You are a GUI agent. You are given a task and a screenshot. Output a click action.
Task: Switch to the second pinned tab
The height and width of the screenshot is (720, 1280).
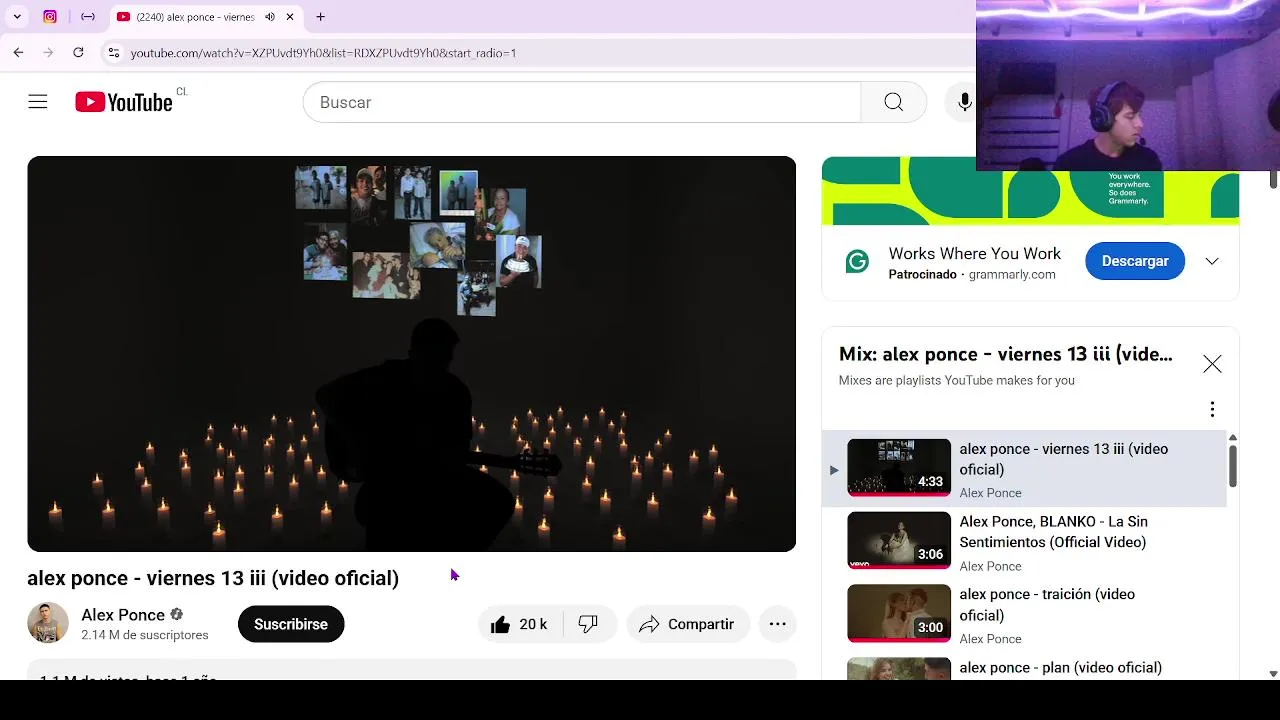tap(88, 17)
